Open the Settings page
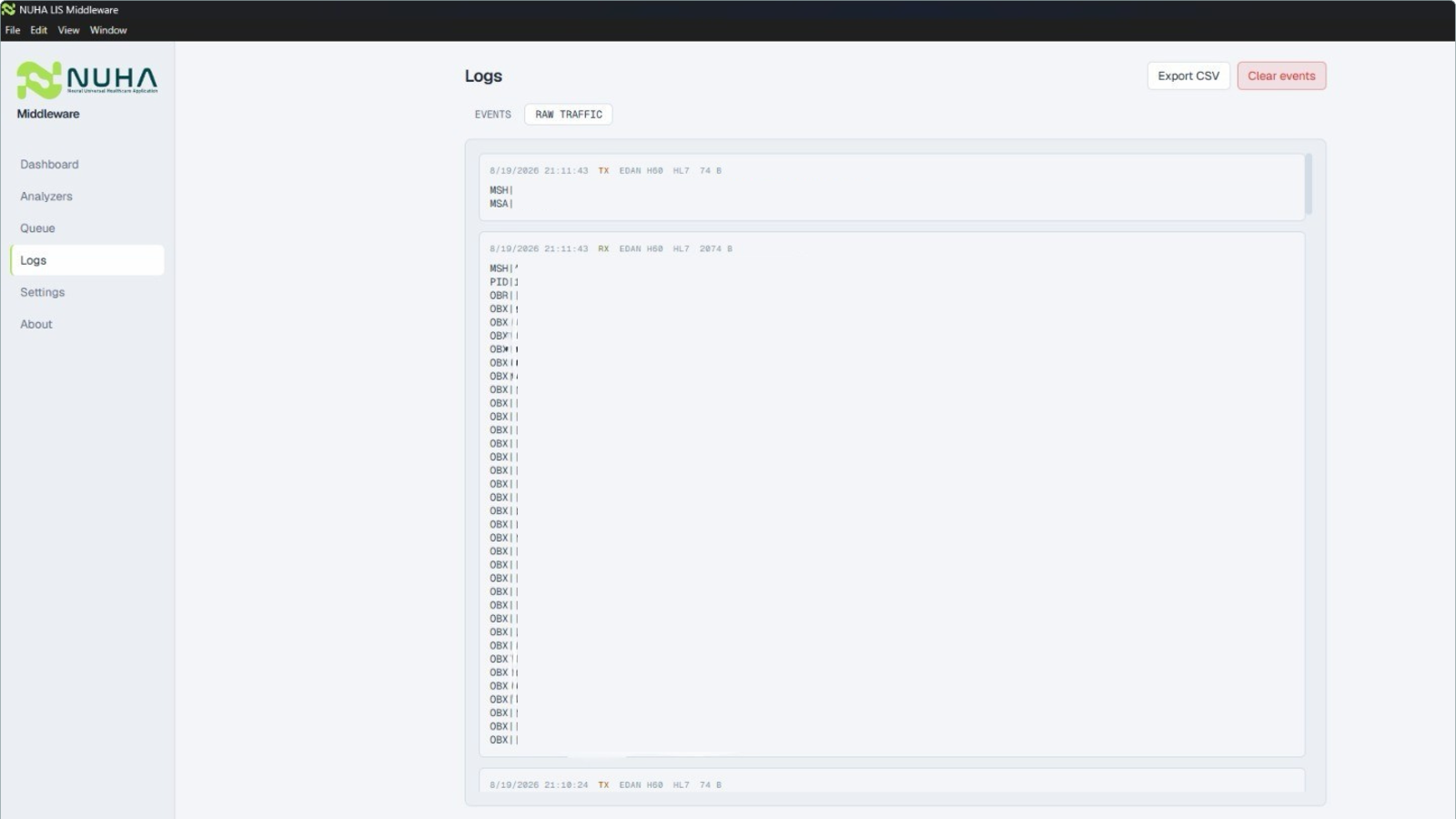 87,292
